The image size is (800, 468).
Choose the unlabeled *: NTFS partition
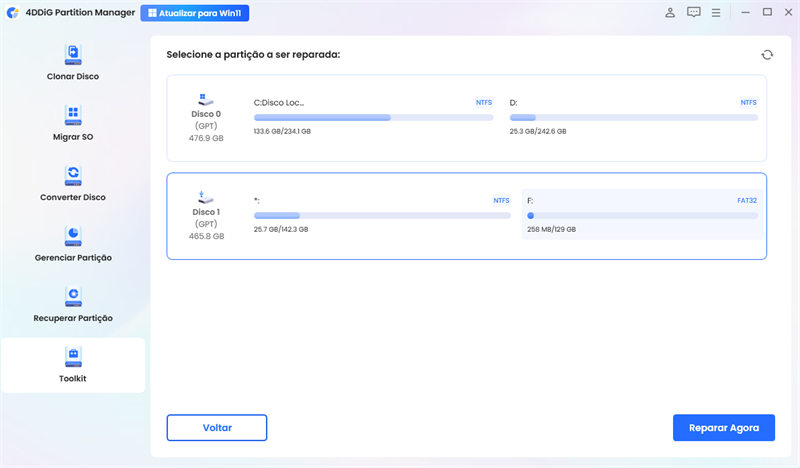coord(381,216)
